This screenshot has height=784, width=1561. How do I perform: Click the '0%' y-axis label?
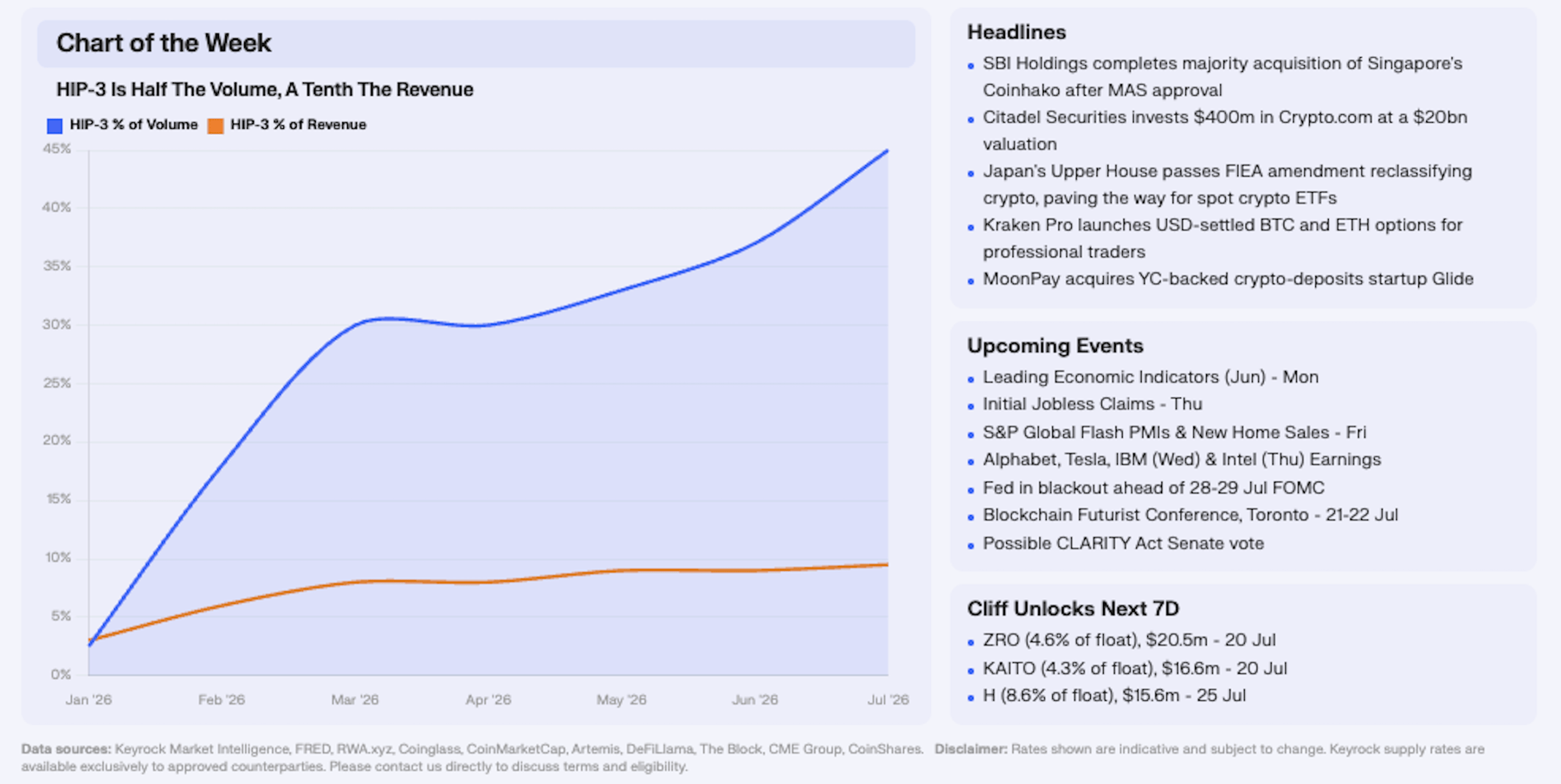point(61,674)
